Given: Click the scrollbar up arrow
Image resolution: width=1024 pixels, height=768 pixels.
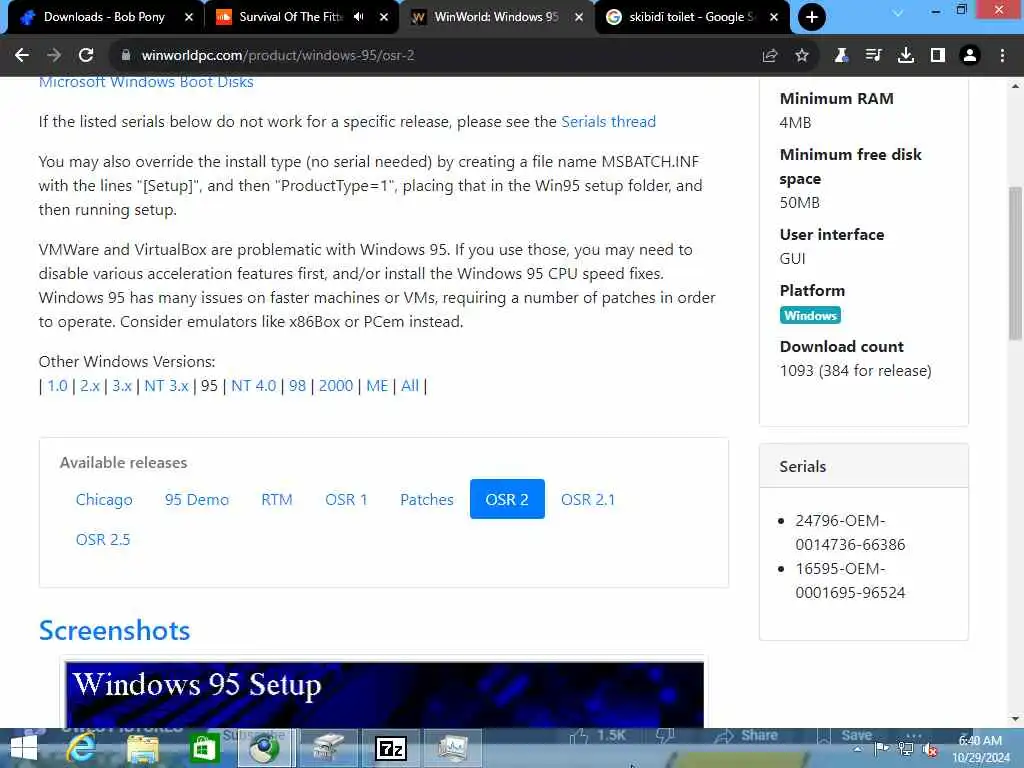Looking at the screenshot, I should [x=1016, y=86].
